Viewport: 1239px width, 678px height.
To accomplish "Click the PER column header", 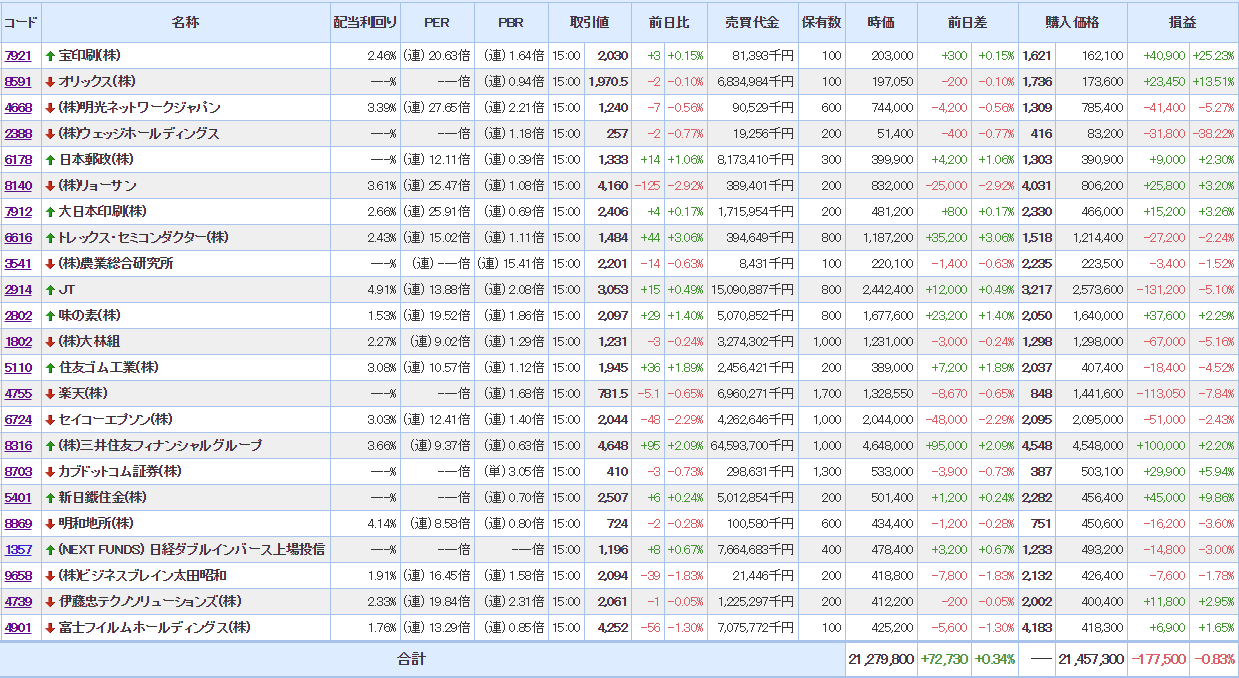I will 437,22.
